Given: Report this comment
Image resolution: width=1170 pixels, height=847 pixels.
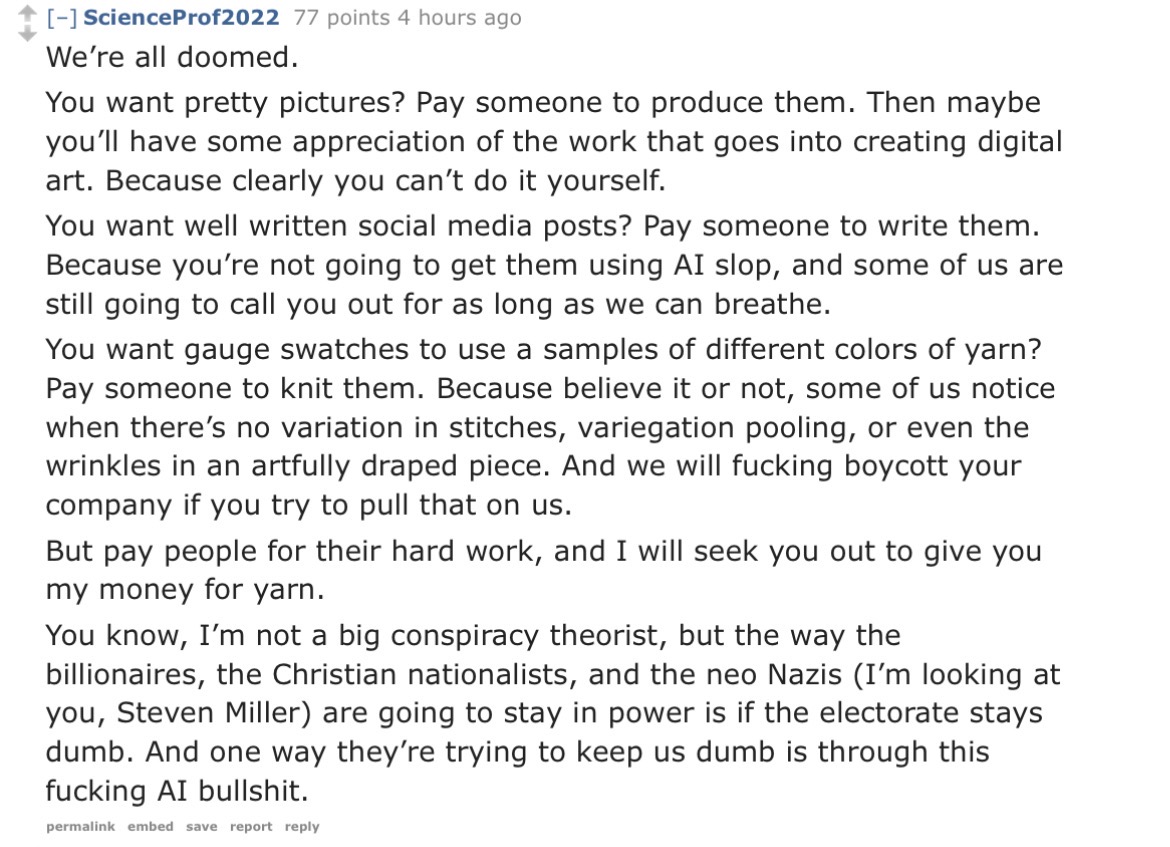Looking at the screenshot, I should (251, 826).
